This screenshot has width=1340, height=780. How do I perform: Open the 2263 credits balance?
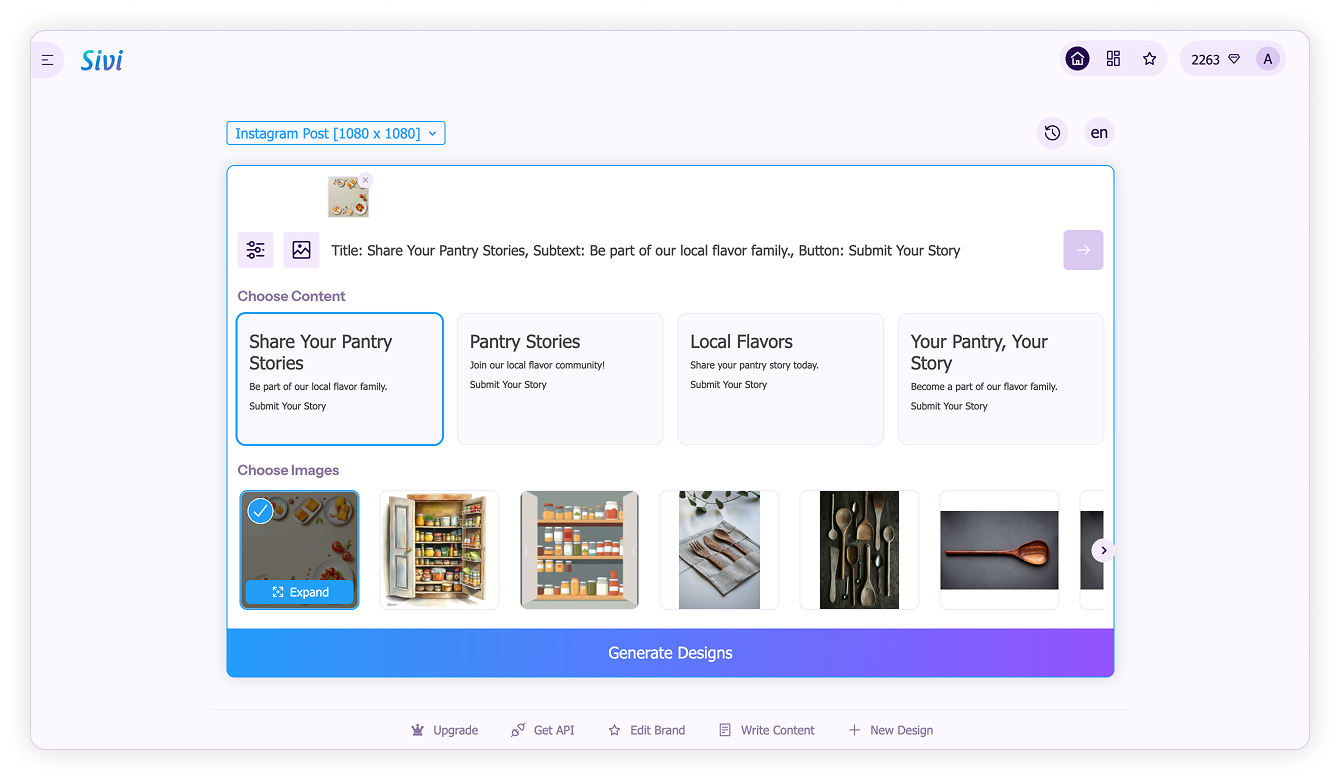pos(1215,59)
